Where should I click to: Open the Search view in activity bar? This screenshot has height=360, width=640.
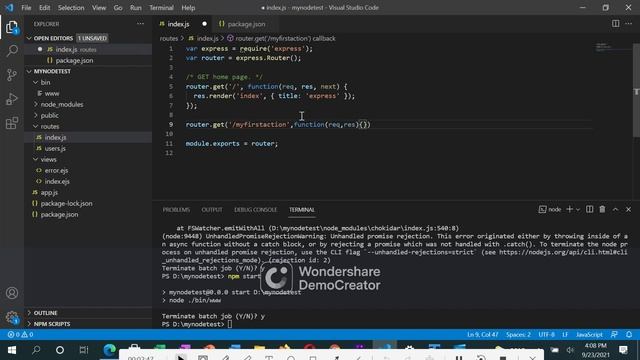(12, 51)
